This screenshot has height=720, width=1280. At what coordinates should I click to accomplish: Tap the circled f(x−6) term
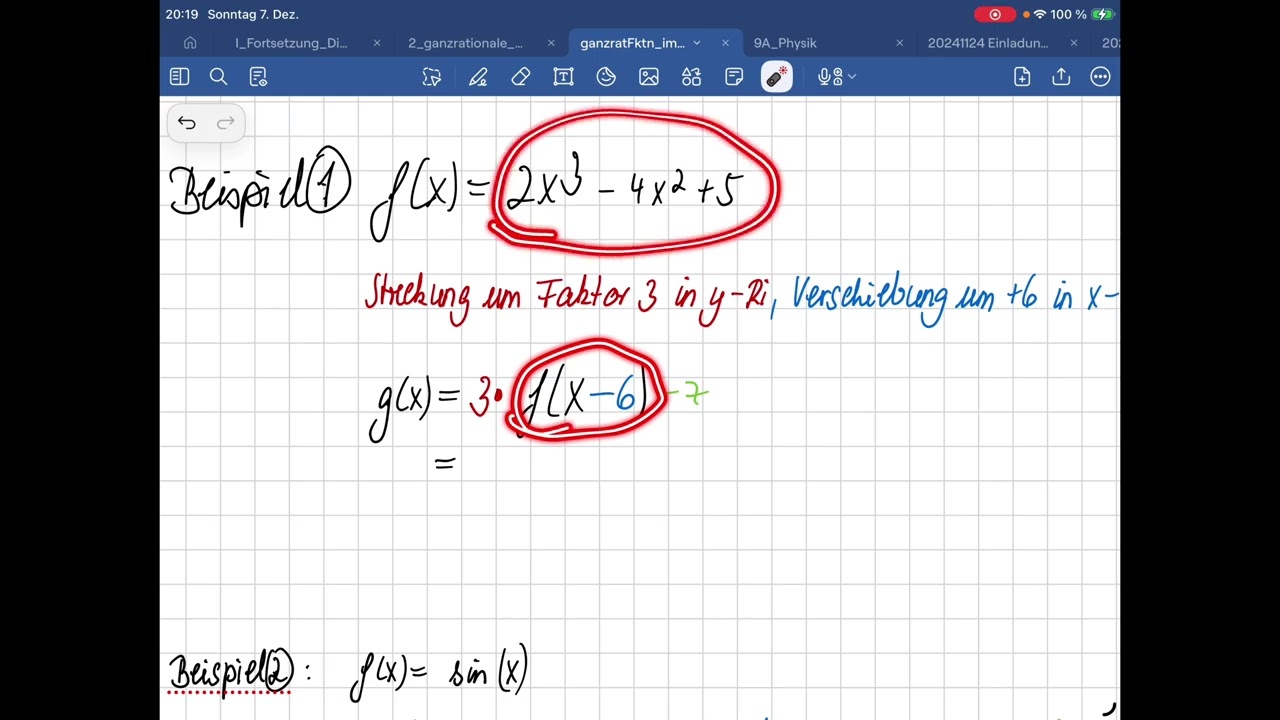pyautogui.click(x=588, y=392)
